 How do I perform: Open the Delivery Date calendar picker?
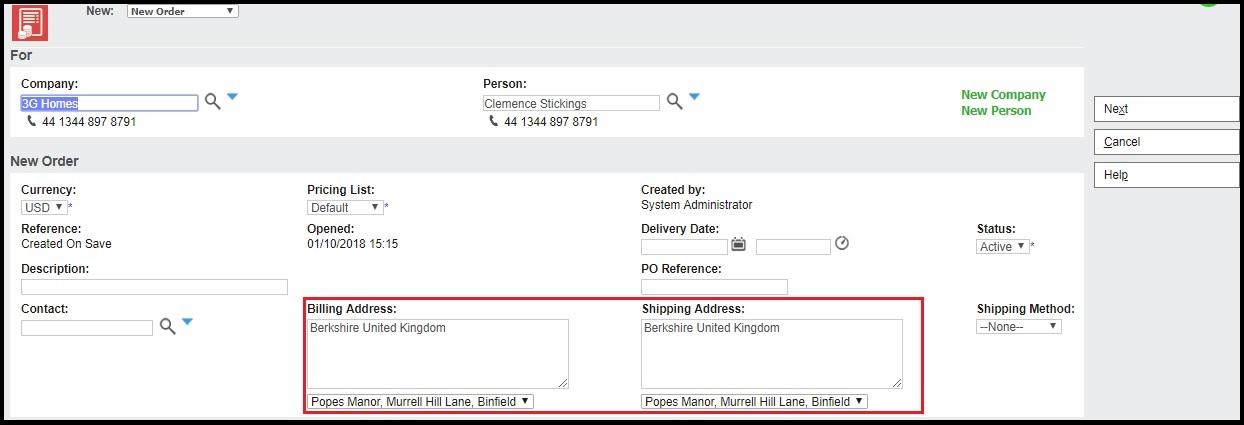tap(739, 243)
